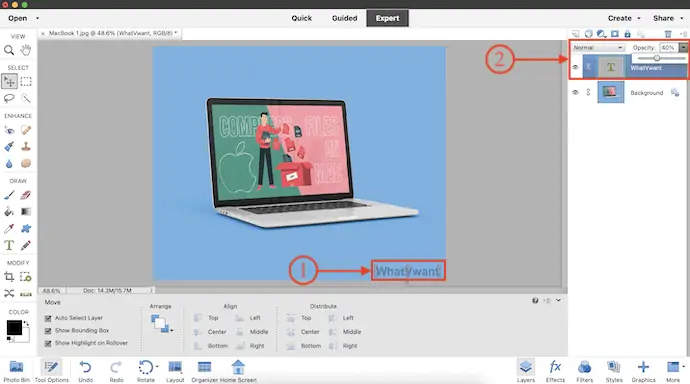
Task: Select the Paint Bucket tool
Action: 9,212
